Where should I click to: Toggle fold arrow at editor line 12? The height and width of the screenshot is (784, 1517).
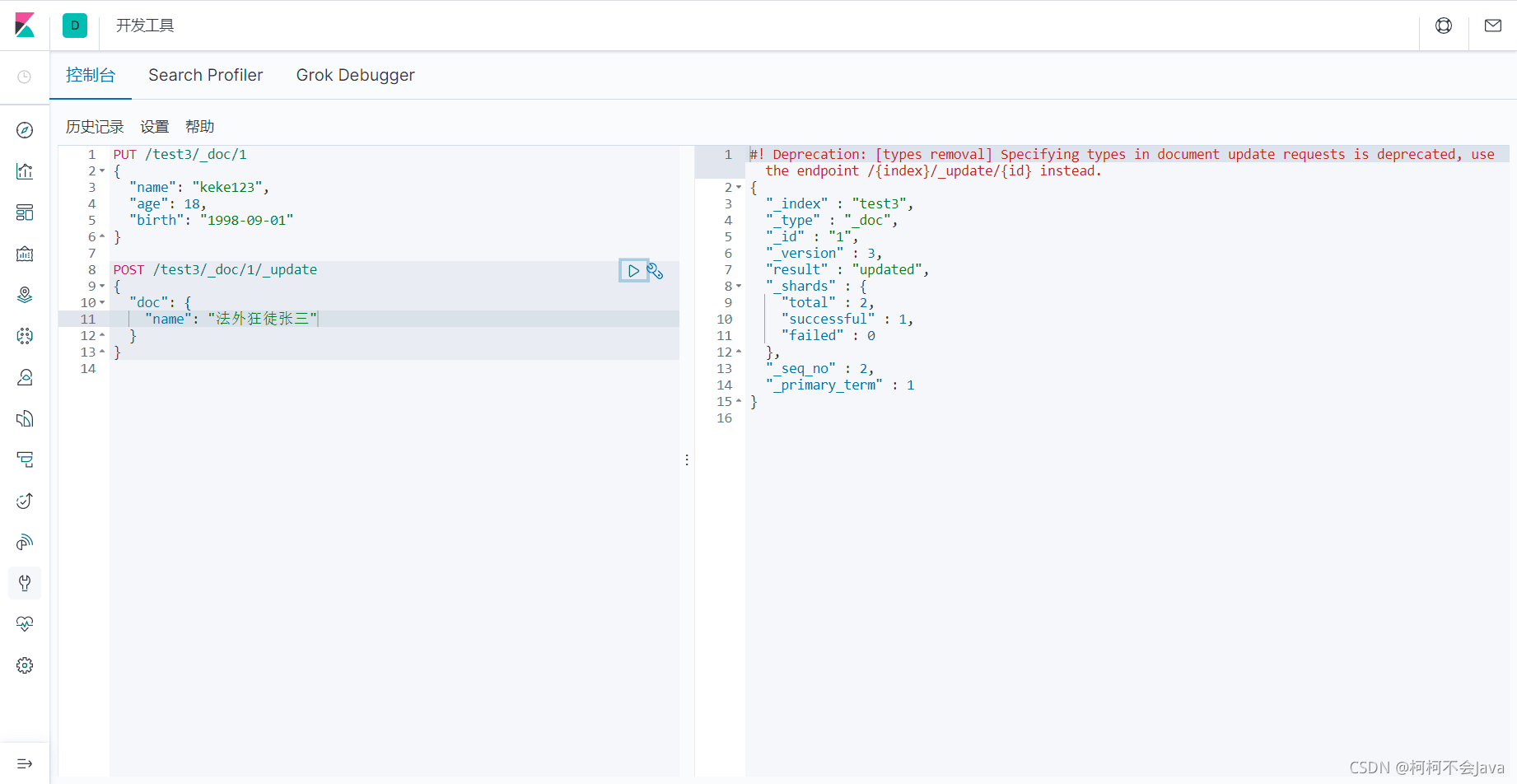click(102, 336)
